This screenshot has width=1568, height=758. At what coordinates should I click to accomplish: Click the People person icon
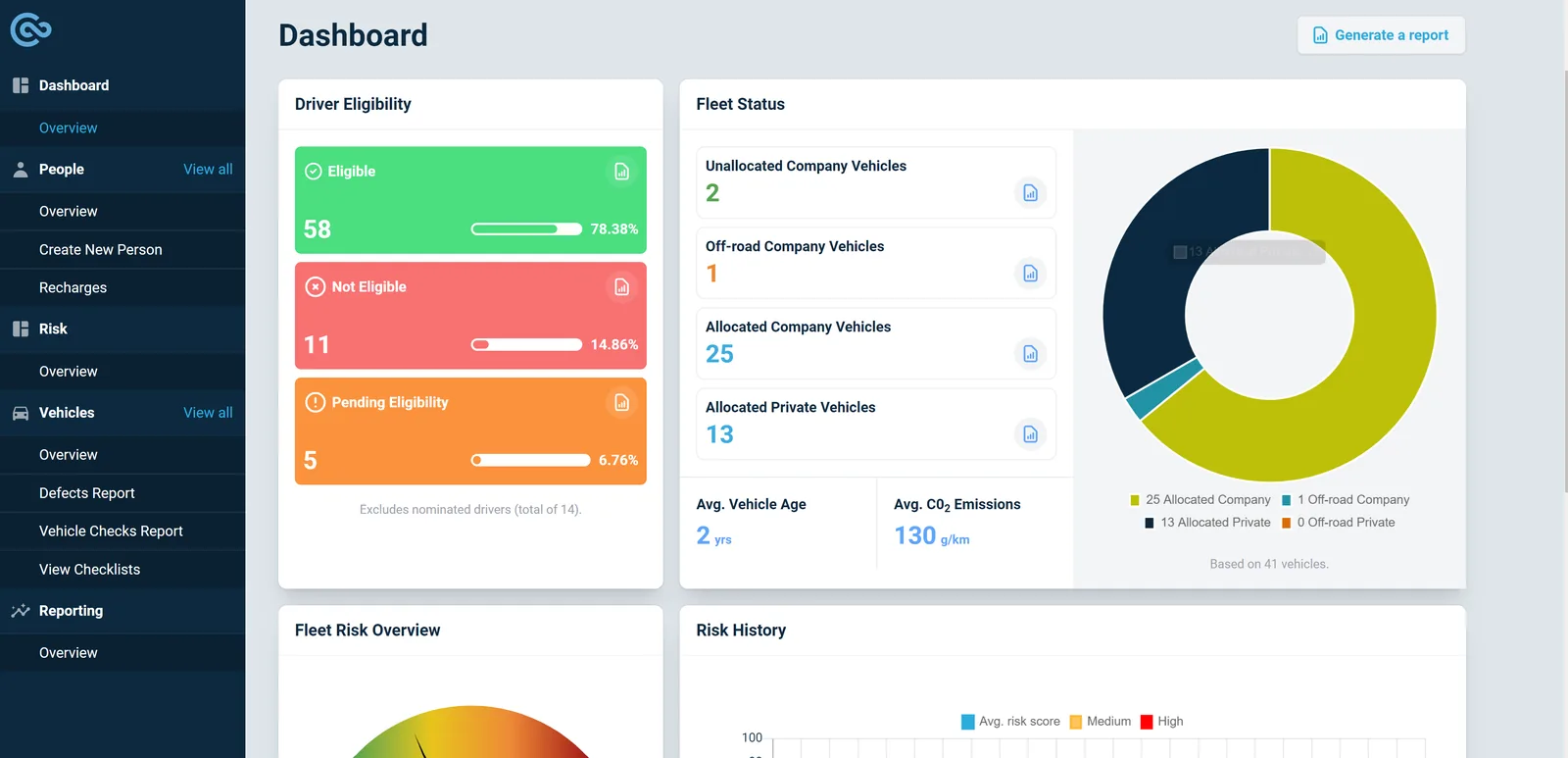pos(21,170)
